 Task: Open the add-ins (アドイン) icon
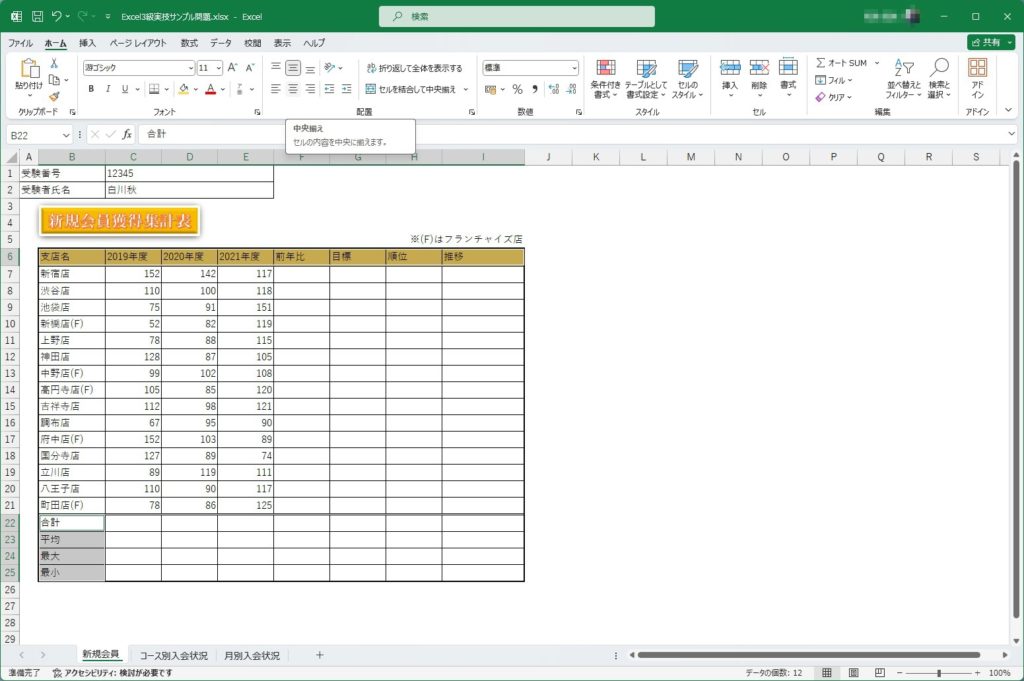(x=977, y=78)
